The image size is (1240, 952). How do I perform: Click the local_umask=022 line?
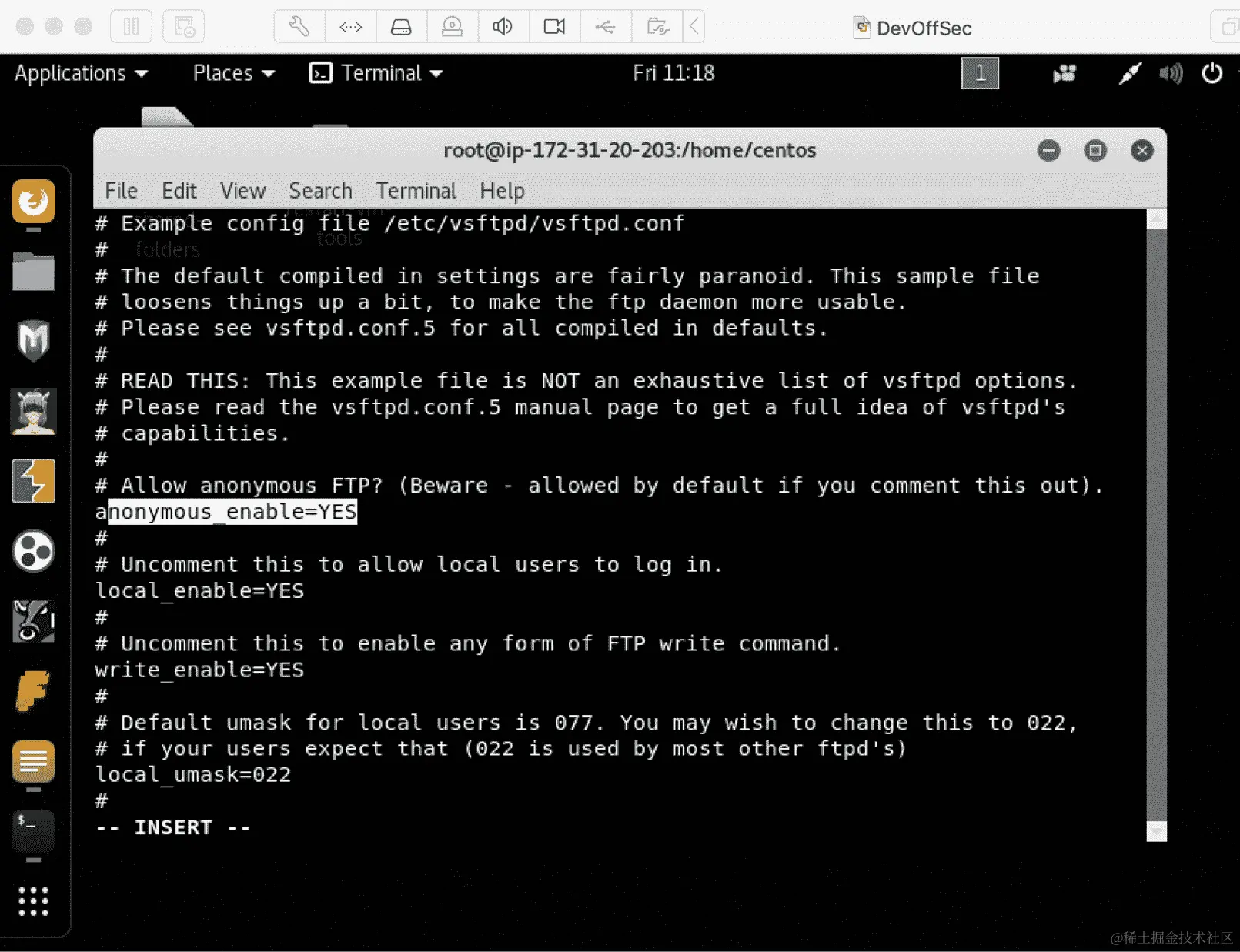coord(193,775)
